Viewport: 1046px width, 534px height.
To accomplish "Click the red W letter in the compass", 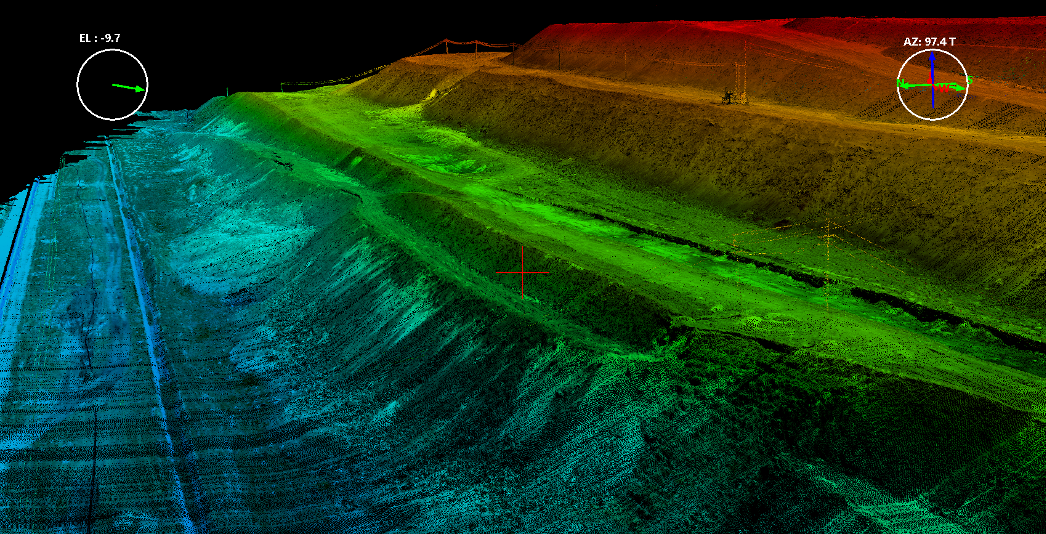I will click(x=942, y=86).
